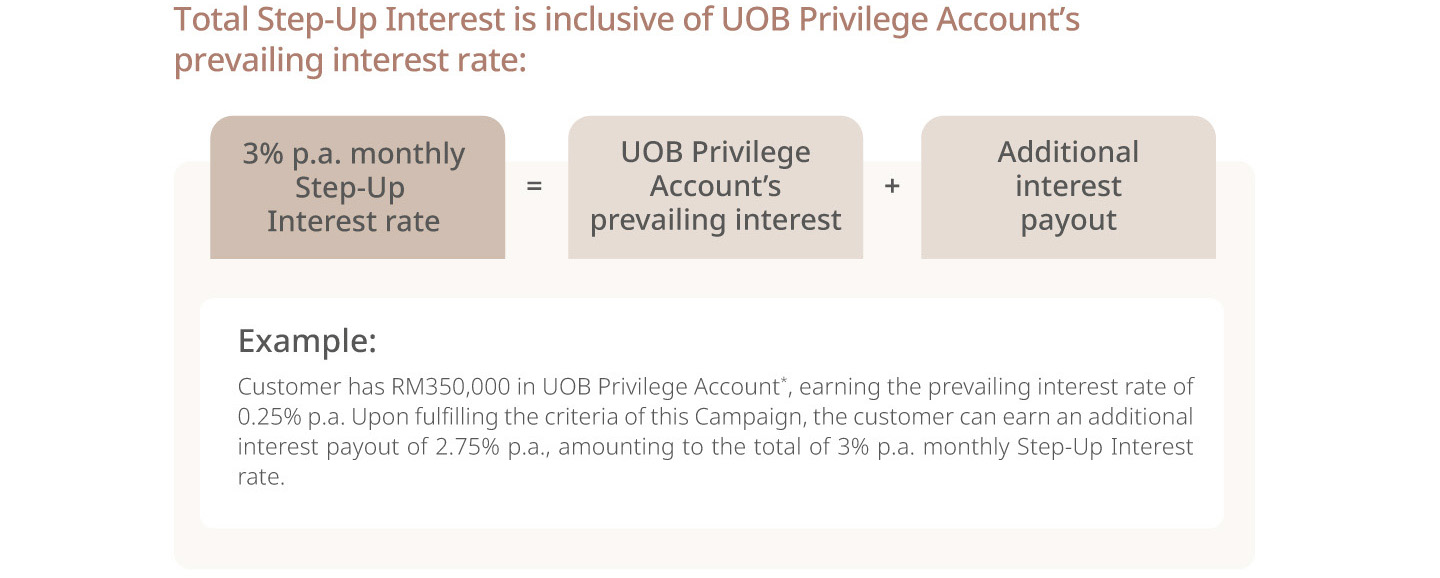
Task: Click the equals sign between the boxes
Action: [535, 186]
